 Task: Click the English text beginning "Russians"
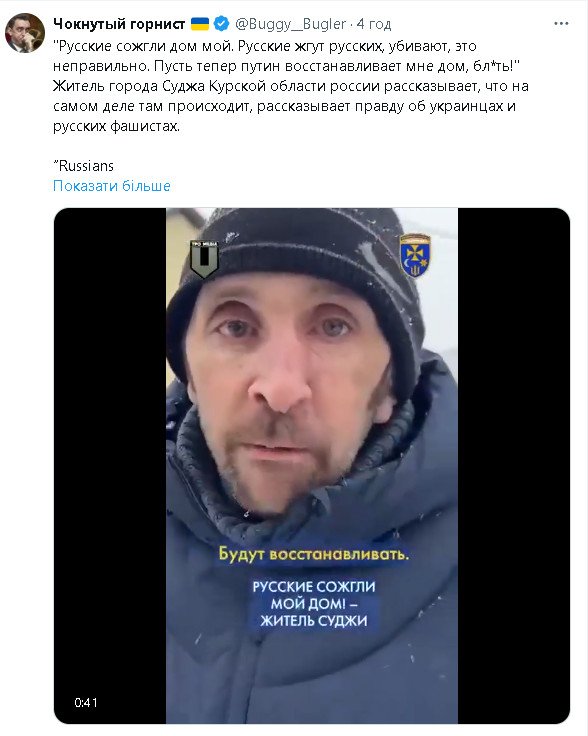pos(84,166)
